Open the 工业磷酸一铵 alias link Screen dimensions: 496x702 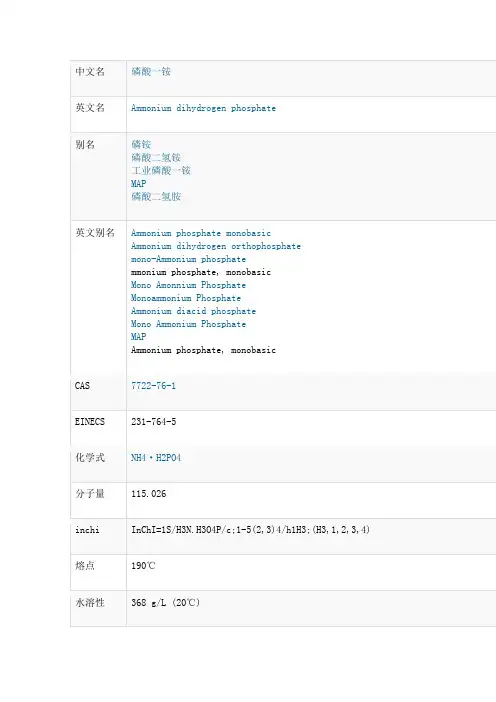[161, 170]
